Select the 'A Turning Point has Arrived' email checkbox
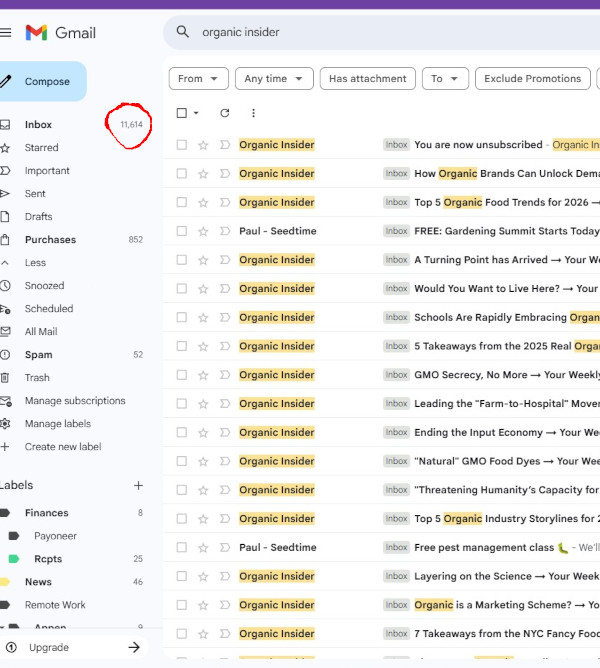This screenshot has height=668, width=600. (x=181, y=260)
